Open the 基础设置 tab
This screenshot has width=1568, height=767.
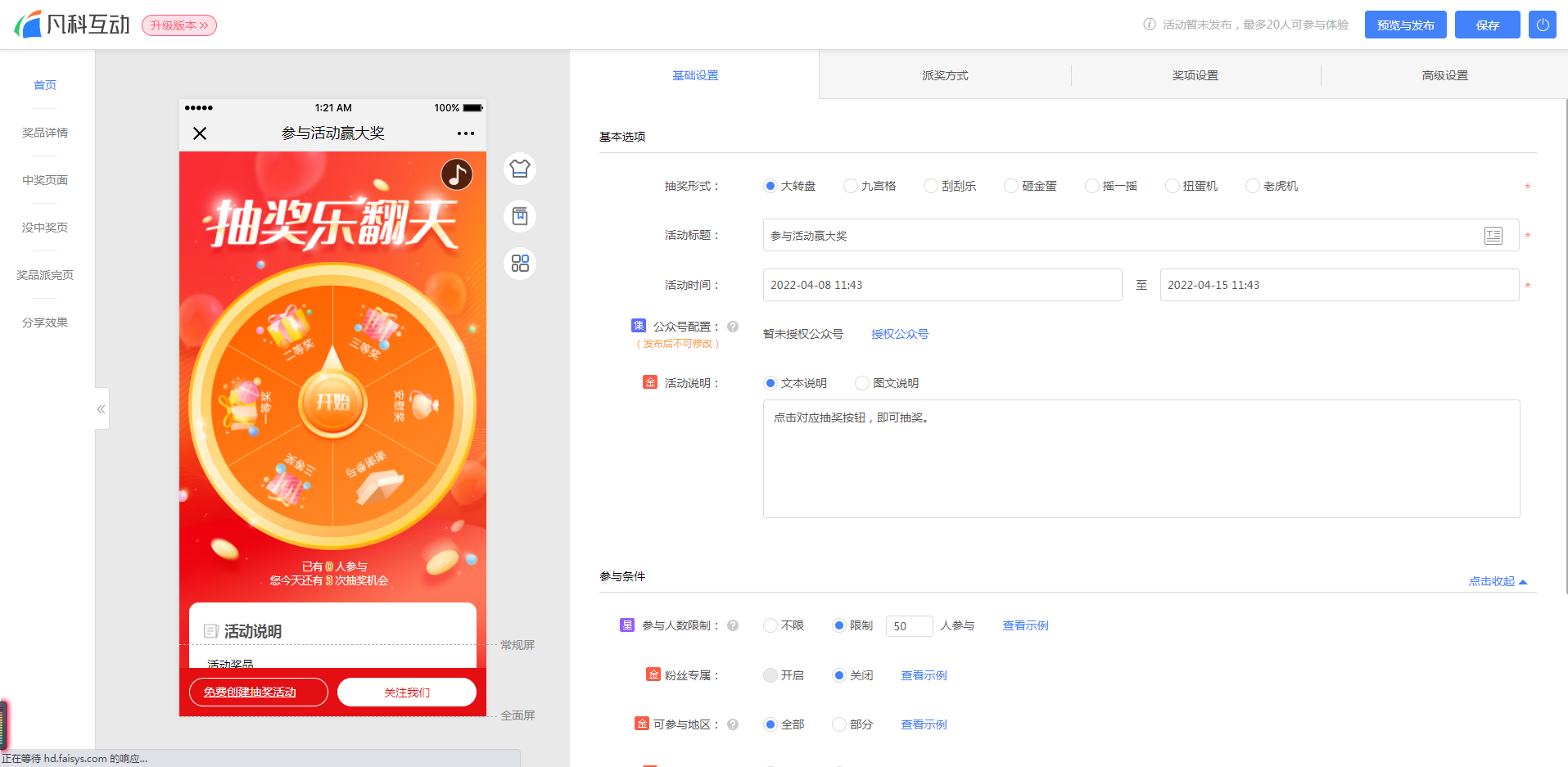click(695, 75)
